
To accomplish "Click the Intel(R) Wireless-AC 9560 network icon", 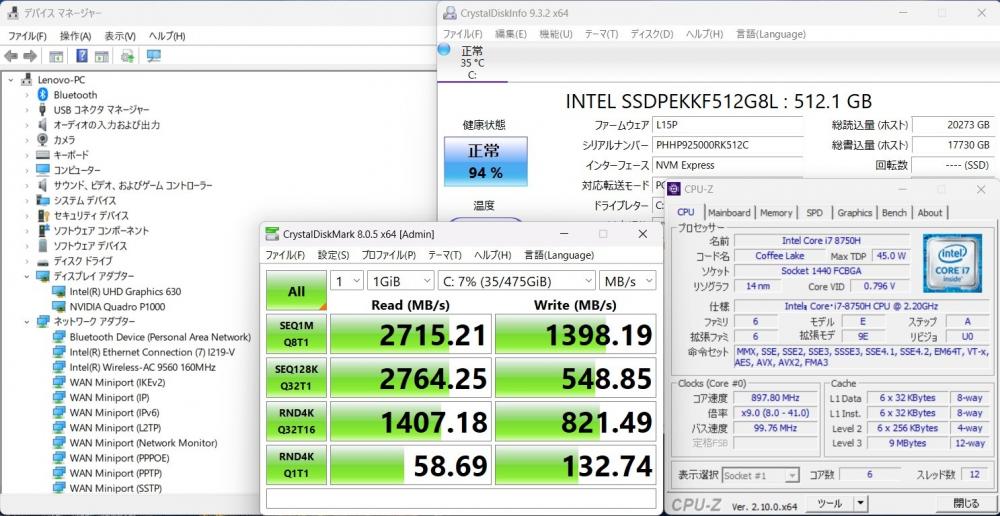I will [59, 367].
